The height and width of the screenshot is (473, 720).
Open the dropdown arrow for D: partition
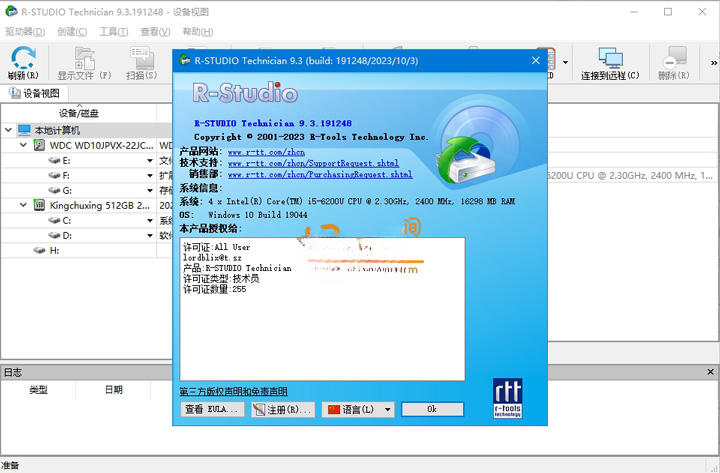click(x=150, y=235)
